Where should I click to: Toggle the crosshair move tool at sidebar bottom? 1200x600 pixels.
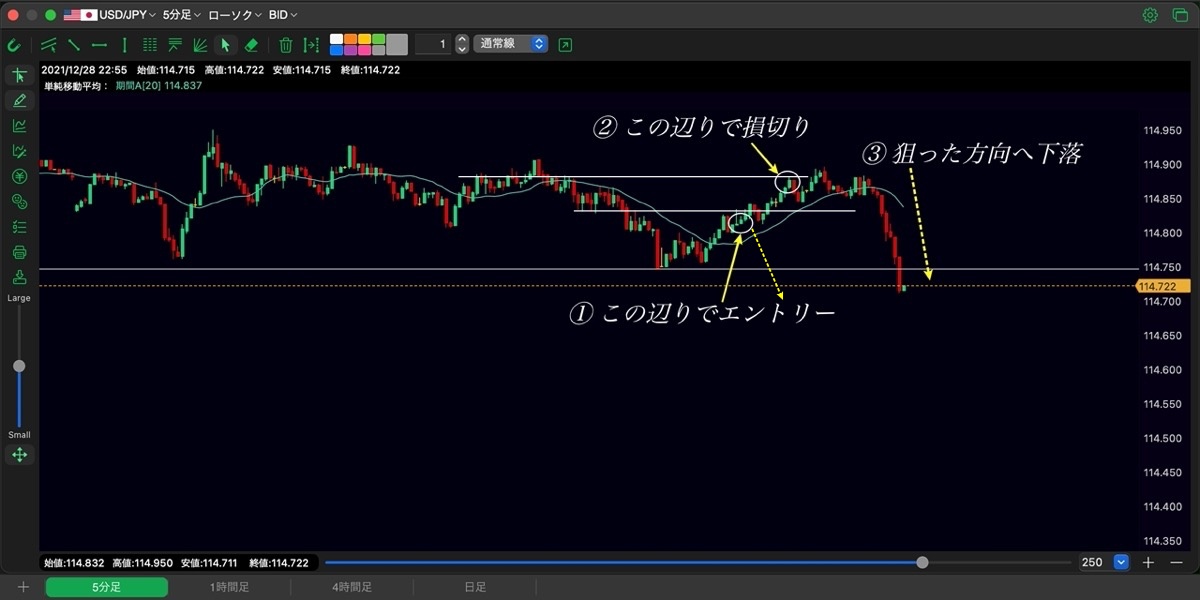pyautogui.click(x=19, y=455)
